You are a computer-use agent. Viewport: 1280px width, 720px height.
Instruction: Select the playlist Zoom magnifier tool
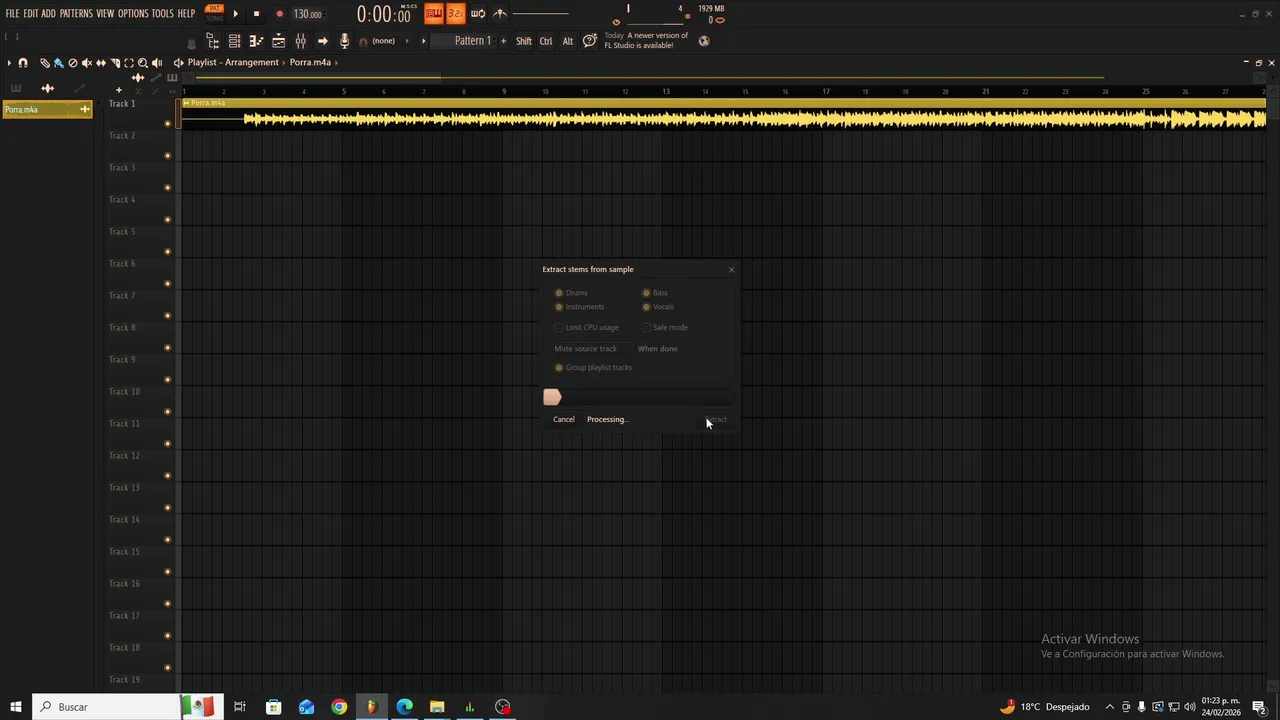click(143, 63)
